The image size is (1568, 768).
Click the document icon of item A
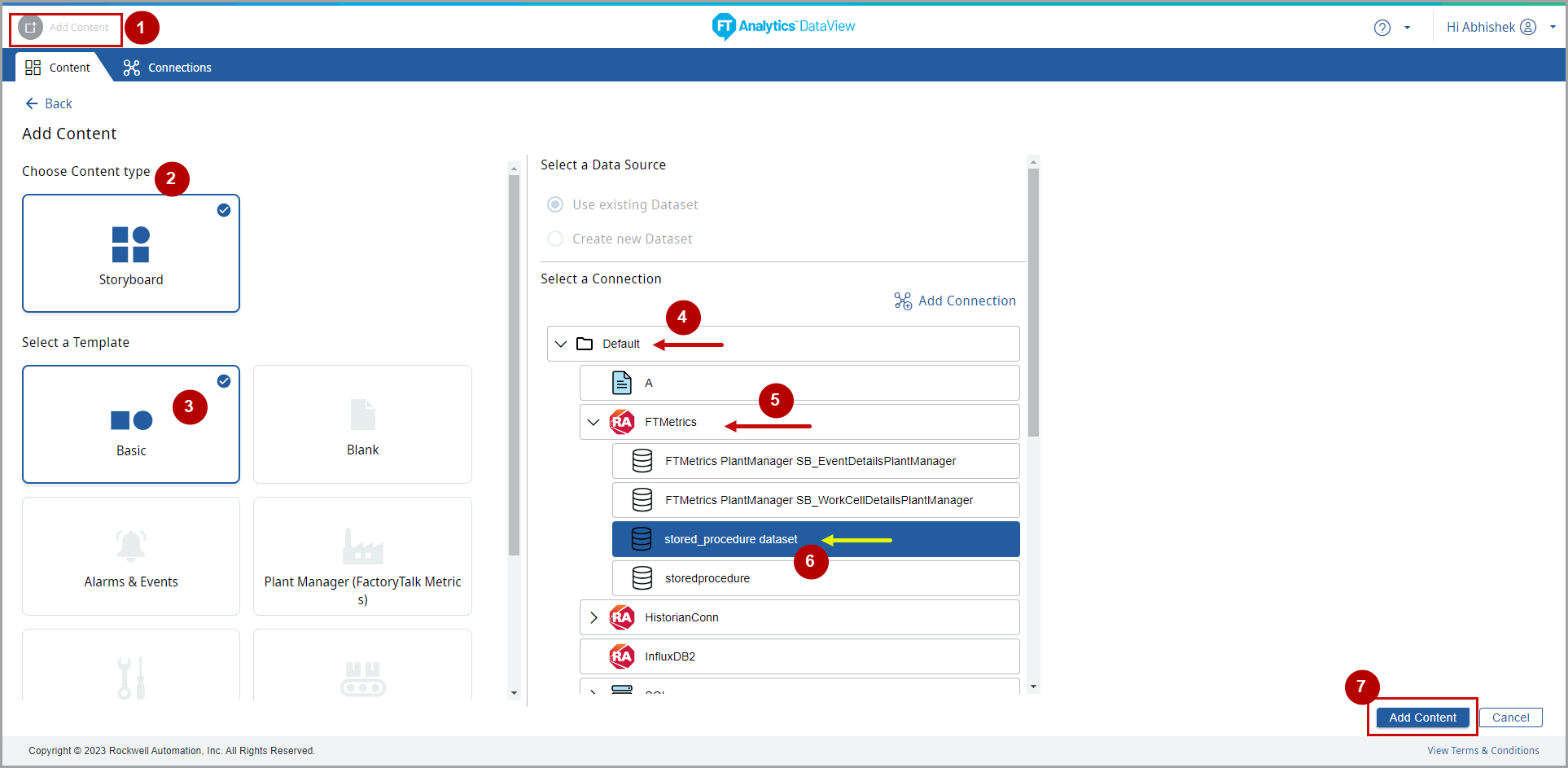coord(622,383)
